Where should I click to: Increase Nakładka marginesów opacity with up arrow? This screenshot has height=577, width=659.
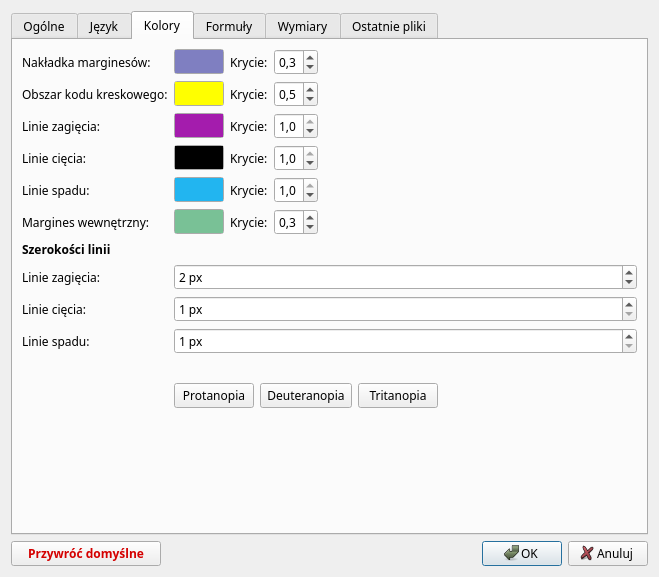(310, 58)
